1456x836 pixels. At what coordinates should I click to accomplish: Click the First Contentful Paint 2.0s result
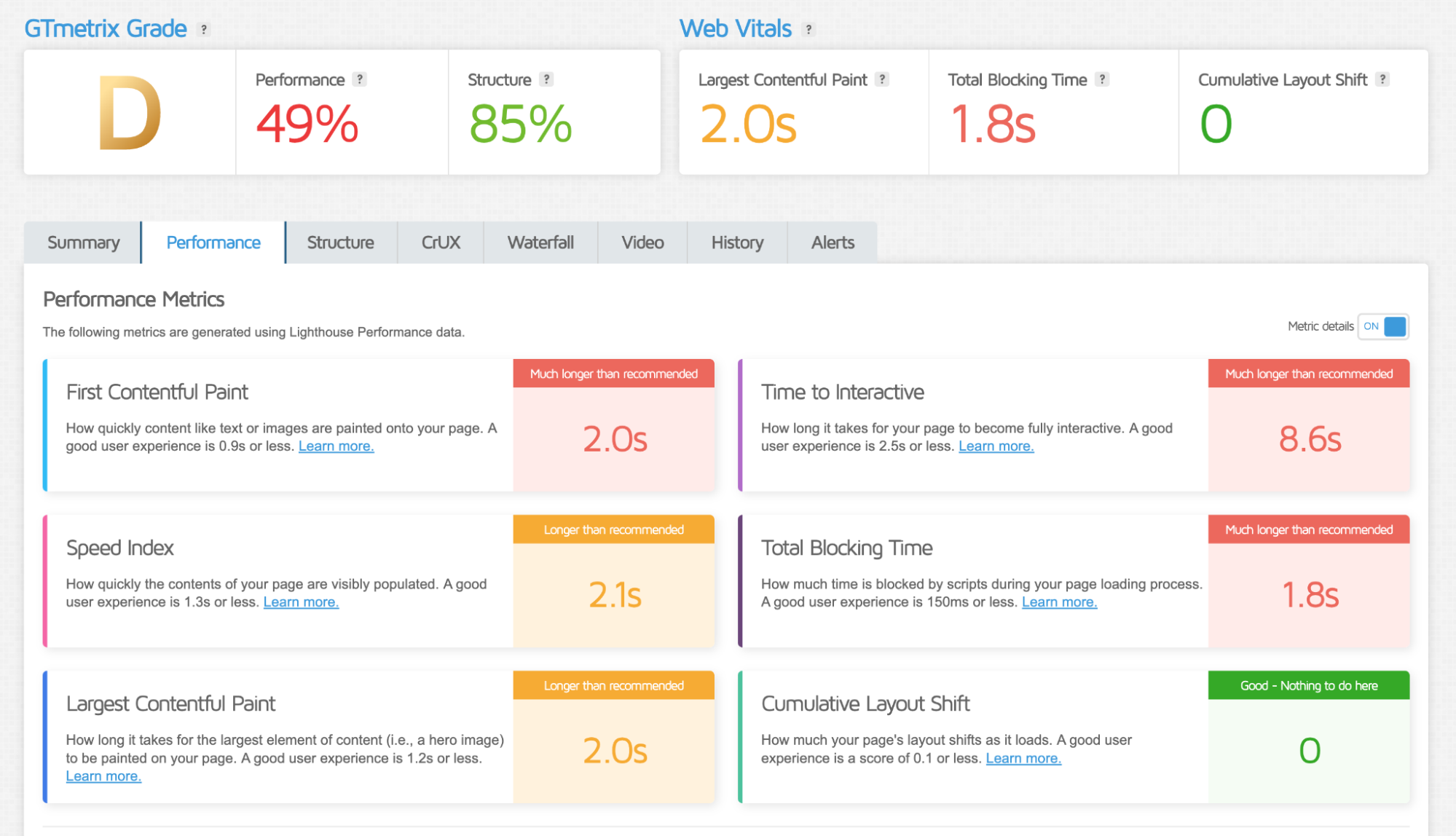[614, 439]
